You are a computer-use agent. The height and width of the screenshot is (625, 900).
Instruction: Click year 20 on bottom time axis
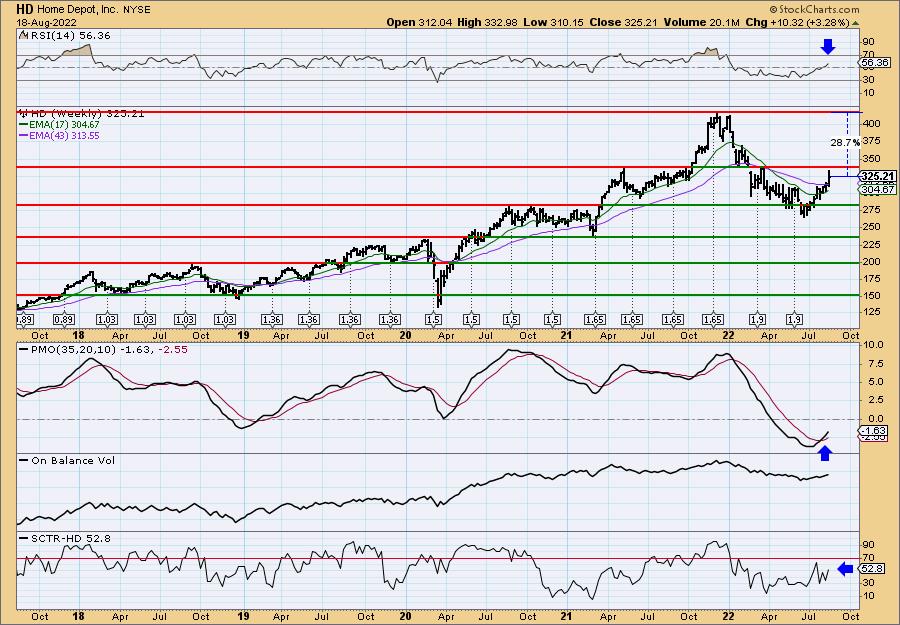tap(405, 616)
